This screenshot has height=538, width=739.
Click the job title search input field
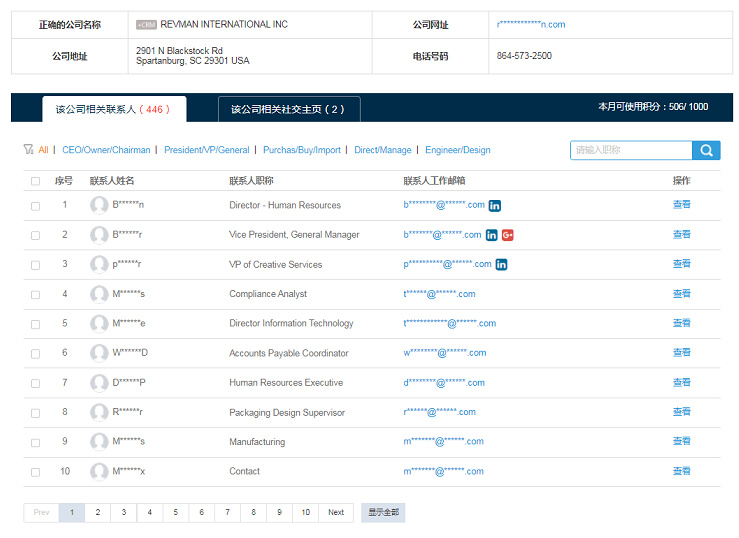631,150
